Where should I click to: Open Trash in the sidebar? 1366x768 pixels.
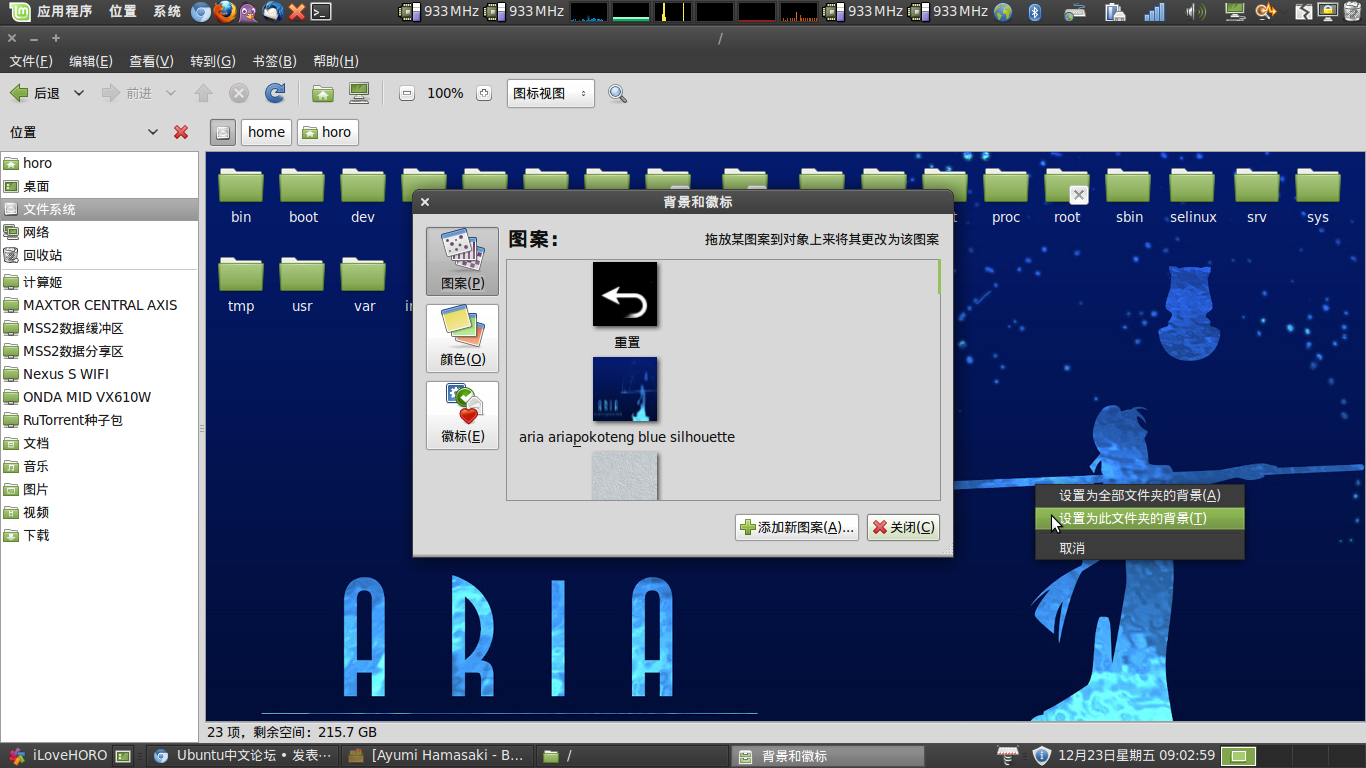pyautogui.click(x=100, y=255)
